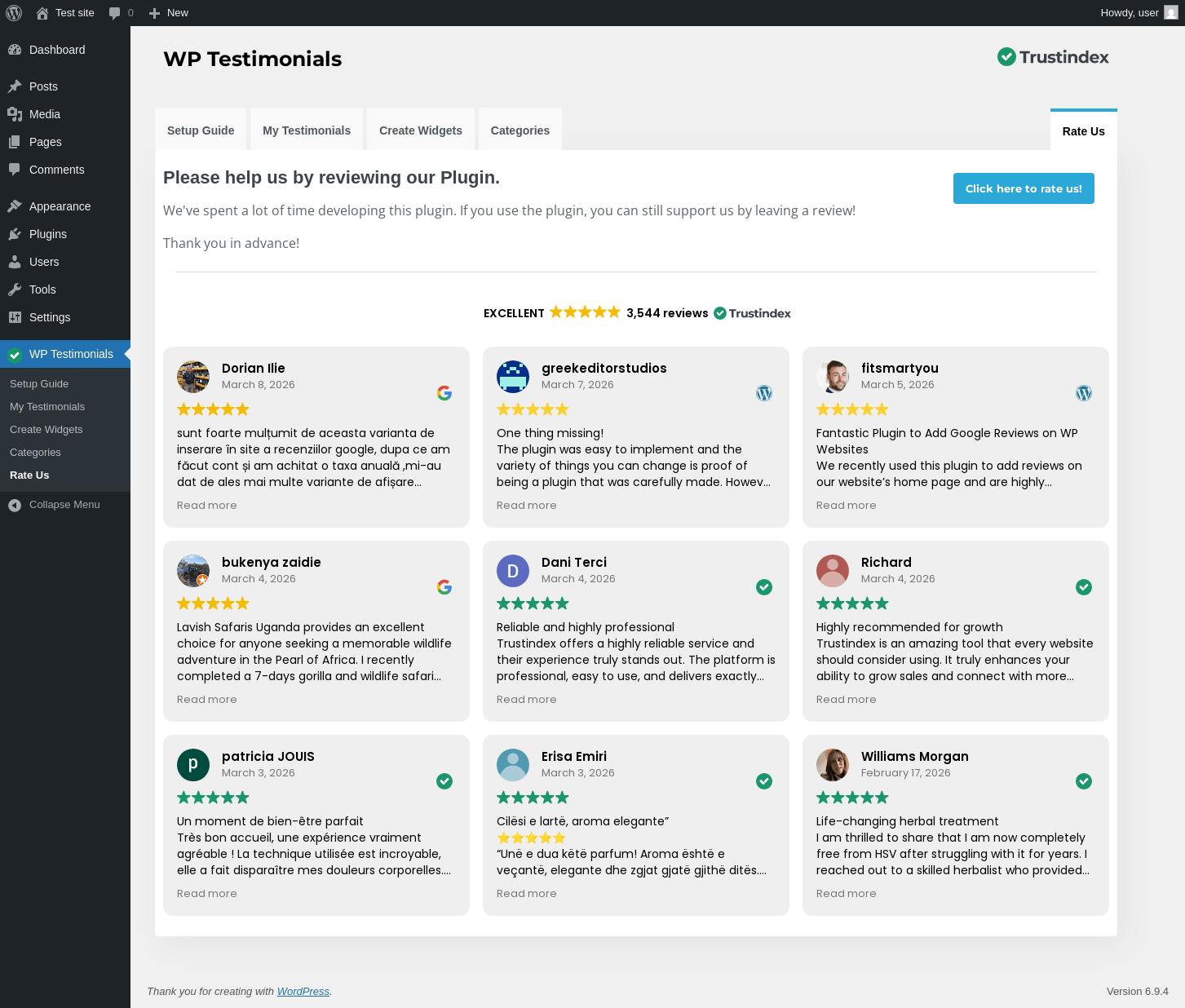Click patricia JOUIS' green 'p' avatar
This screenshot has width=1185, height=1008.
pos(193,765)
